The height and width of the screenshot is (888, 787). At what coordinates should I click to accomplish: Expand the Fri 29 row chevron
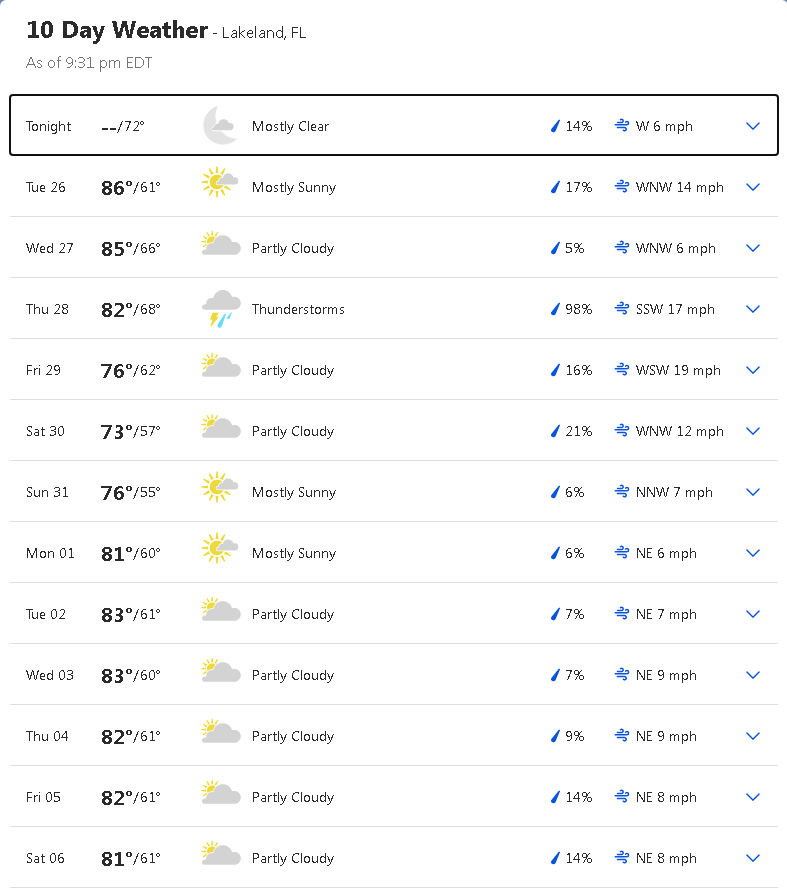[x=753, y=370]
